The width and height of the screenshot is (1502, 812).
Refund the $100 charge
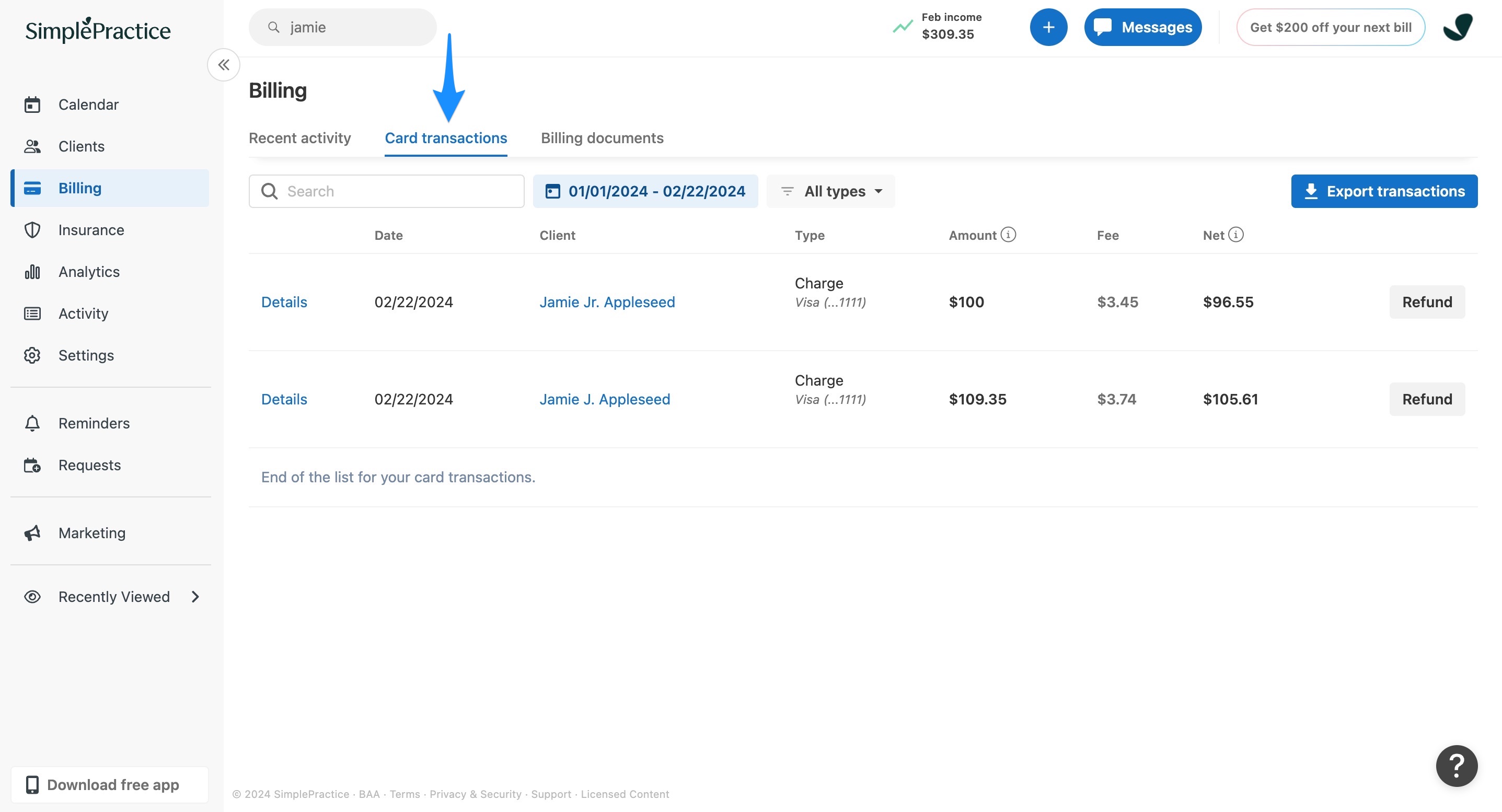(1427, 302)
